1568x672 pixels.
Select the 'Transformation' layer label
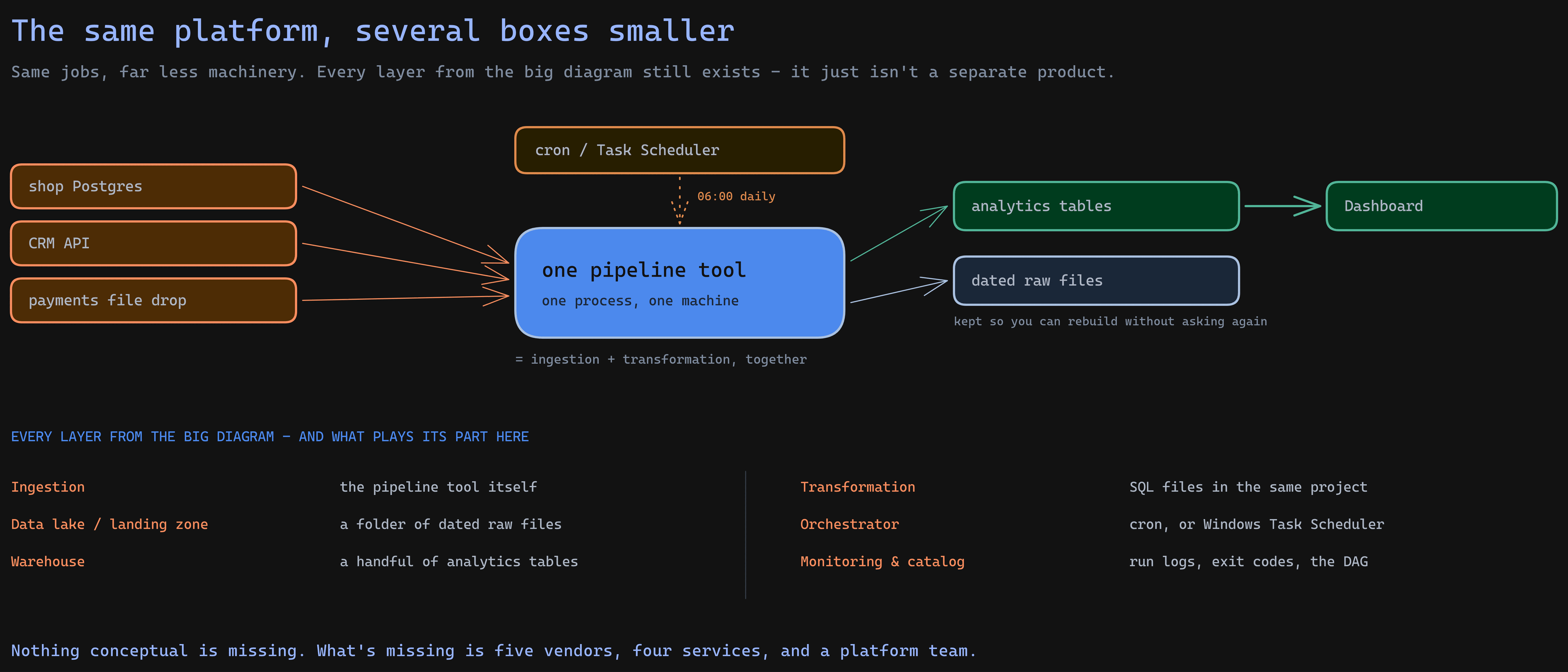pos(858,487)
